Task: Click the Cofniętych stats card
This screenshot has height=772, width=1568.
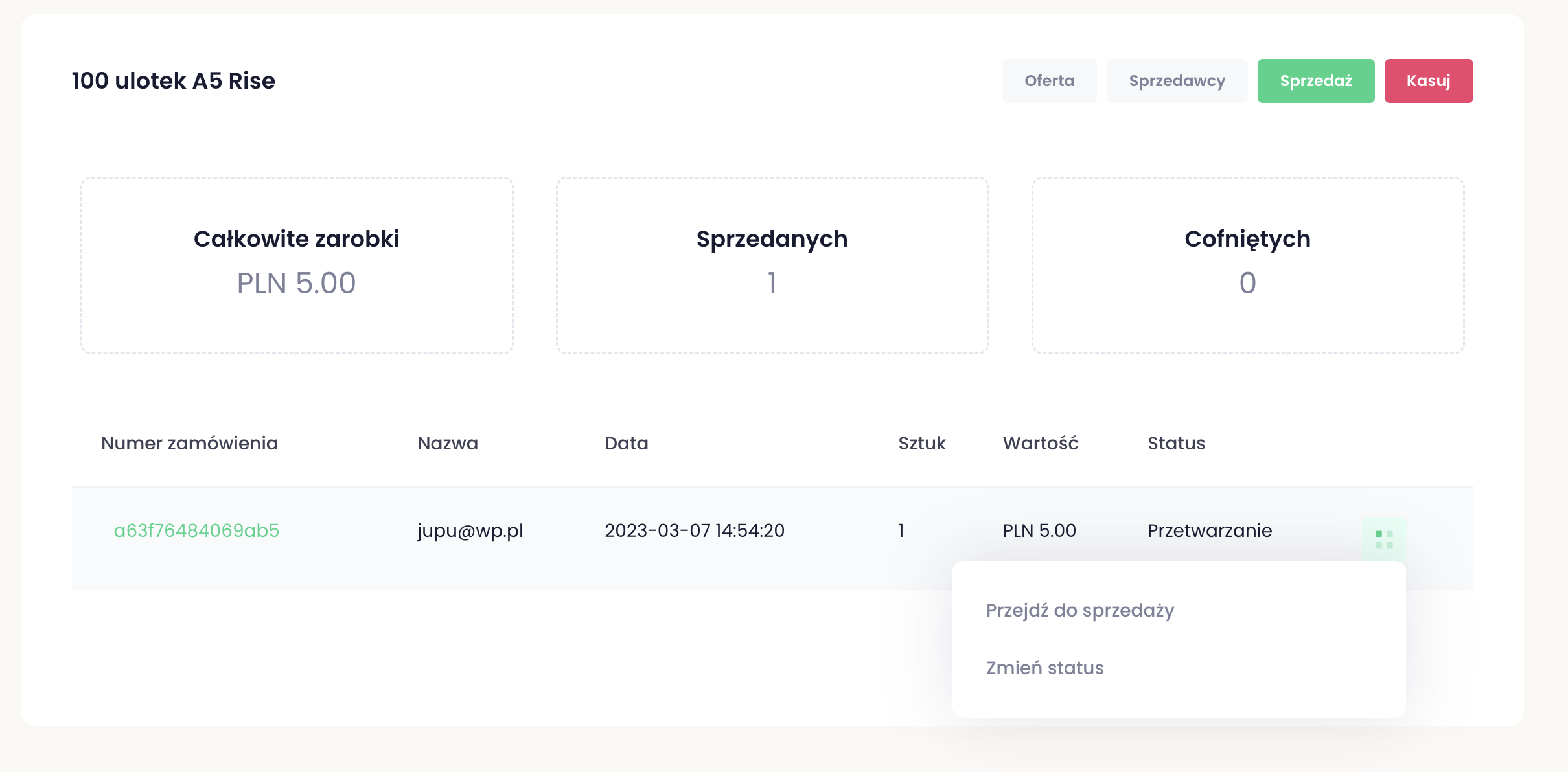Action: tap(1247, 266)
